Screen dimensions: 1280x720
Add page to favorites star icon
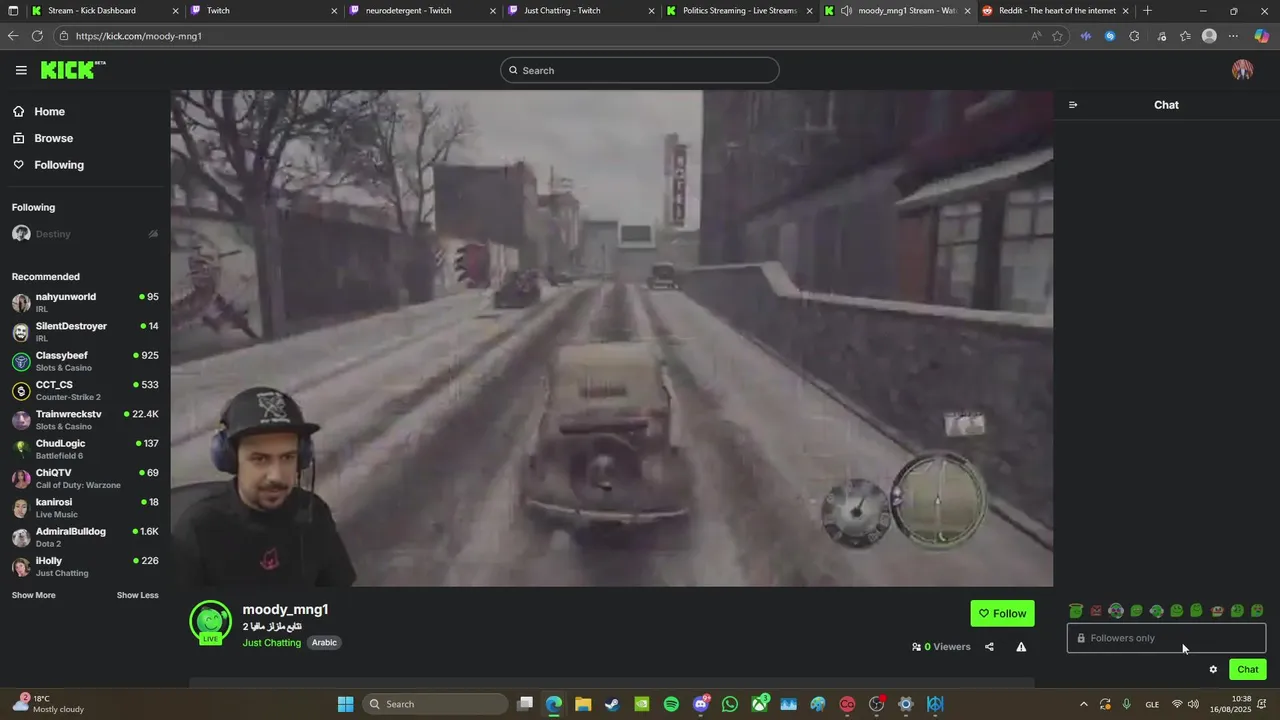click(1057, 36)
